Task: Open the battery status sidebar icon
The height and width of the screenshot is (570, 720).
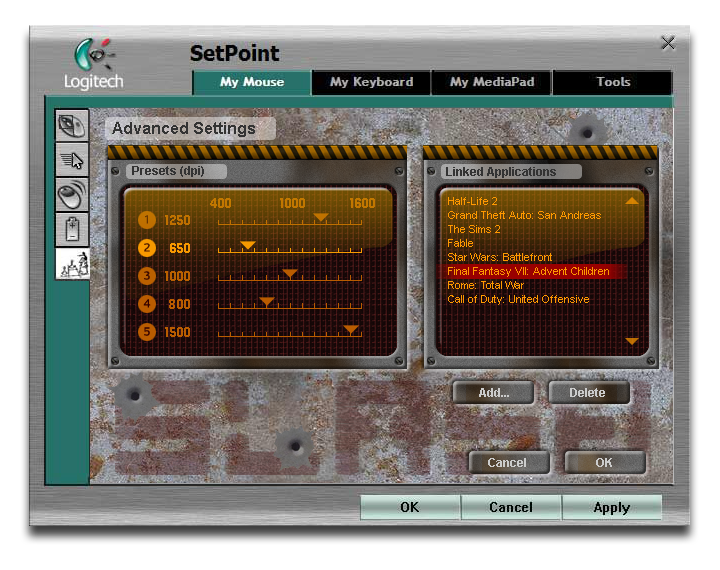Action: [x=72, y=228]
